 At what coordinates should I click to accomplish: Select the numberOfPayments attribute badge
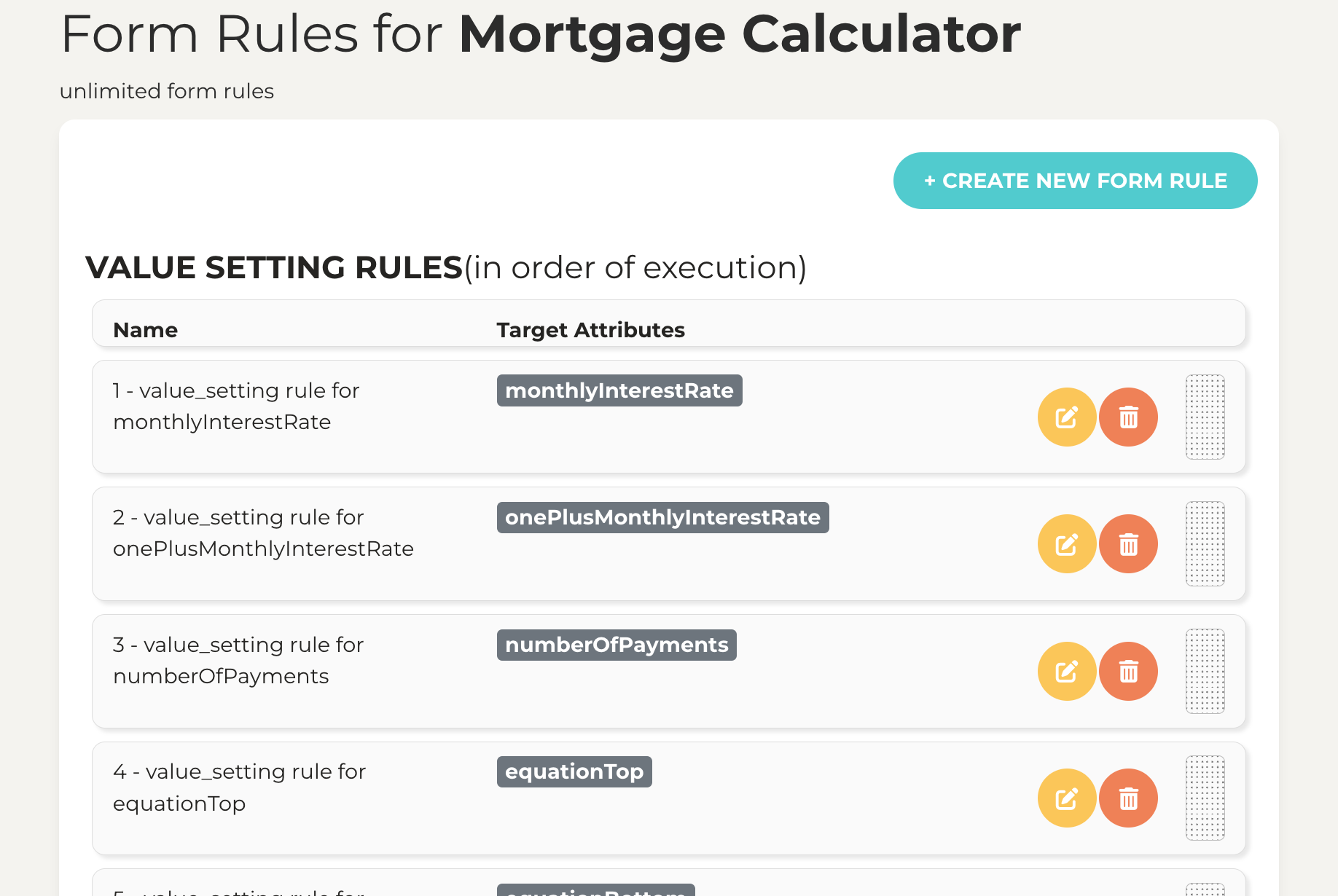coord(616,645)
